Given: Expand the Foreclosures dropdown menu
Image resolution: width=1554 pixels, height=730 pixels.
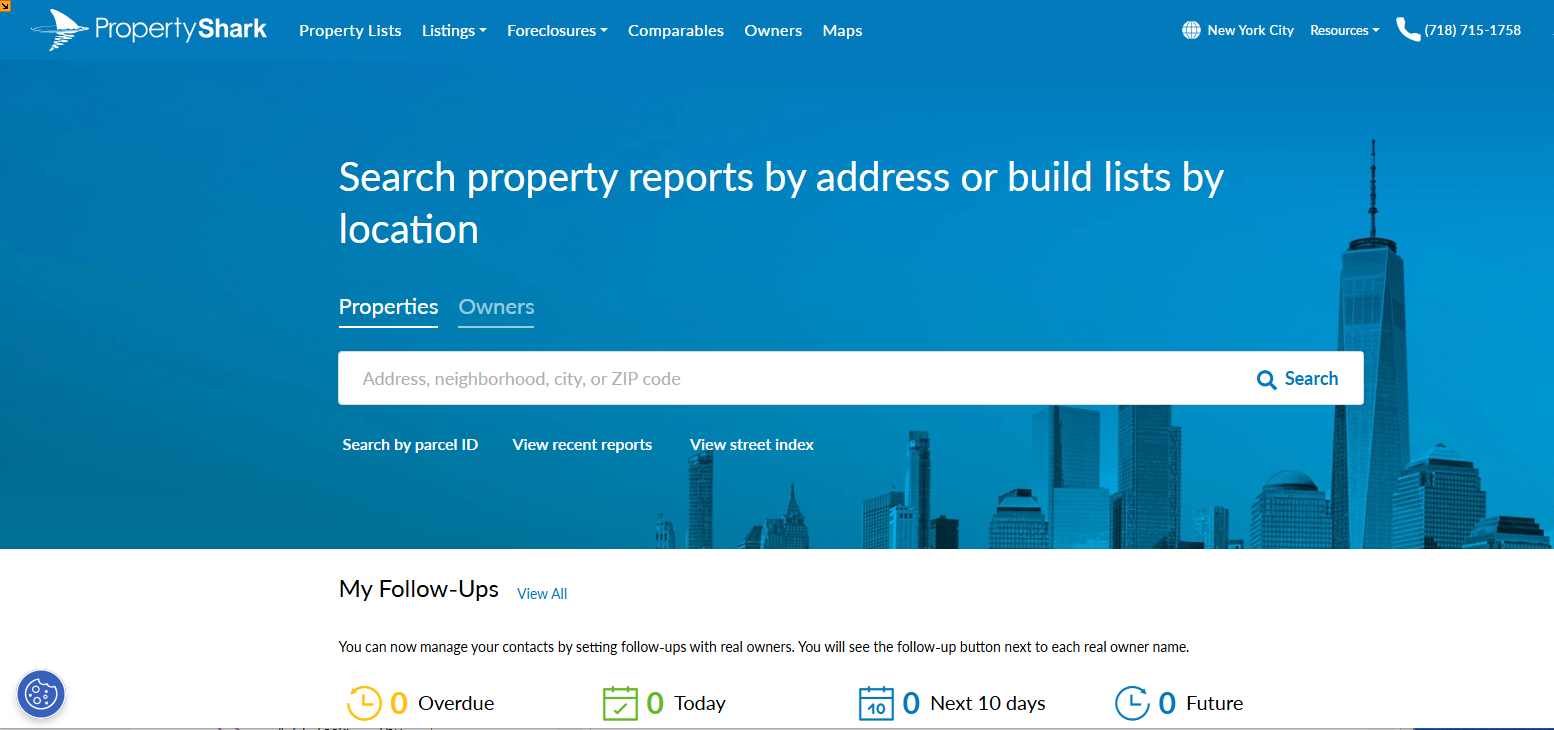Looking at the screenshot, I should click(557, 31).
